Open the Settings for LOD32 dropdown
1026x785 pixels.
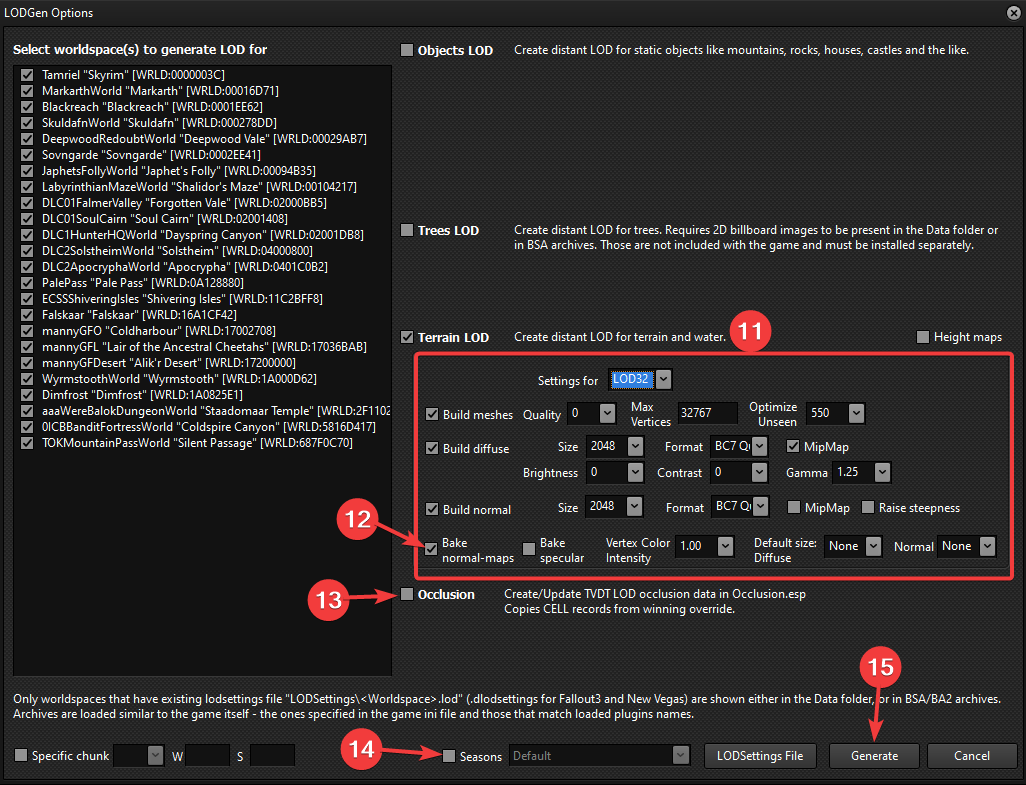663,380
